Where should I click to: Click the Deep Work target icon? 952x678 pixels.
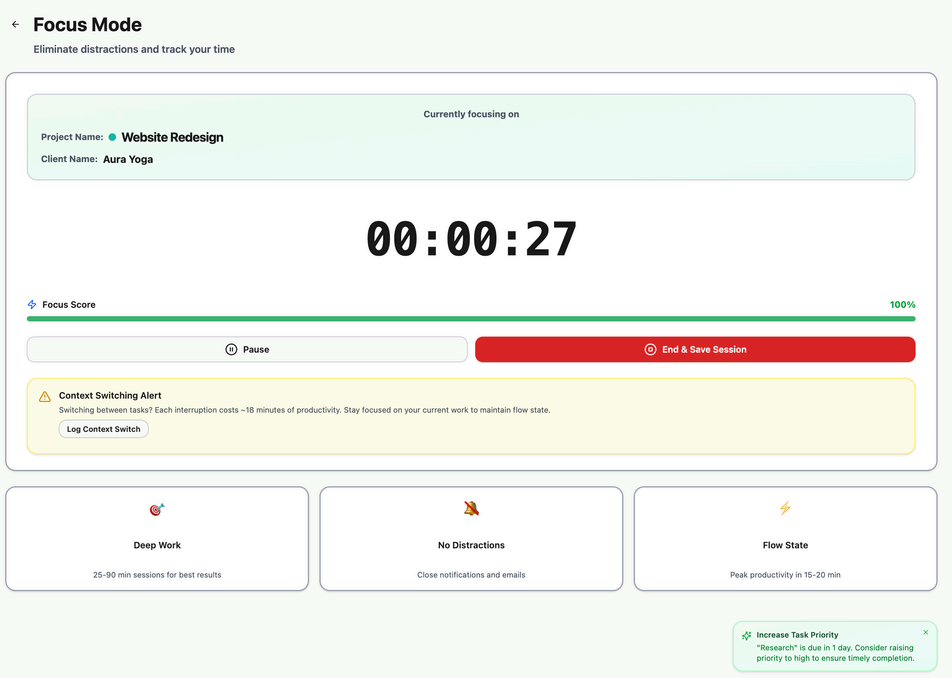pos(157,509)
